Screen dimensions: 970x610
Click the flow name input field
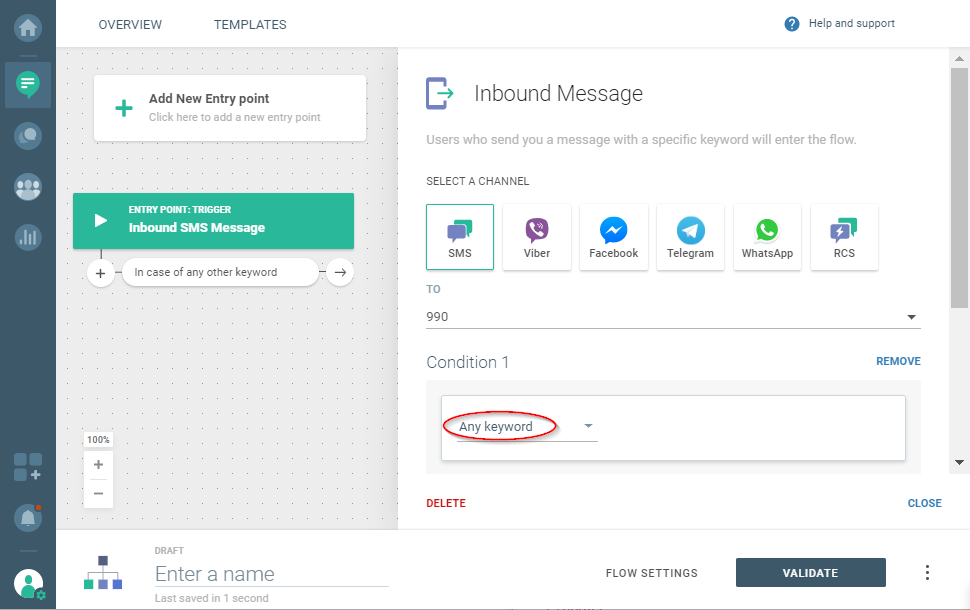(x=272, y=574)
